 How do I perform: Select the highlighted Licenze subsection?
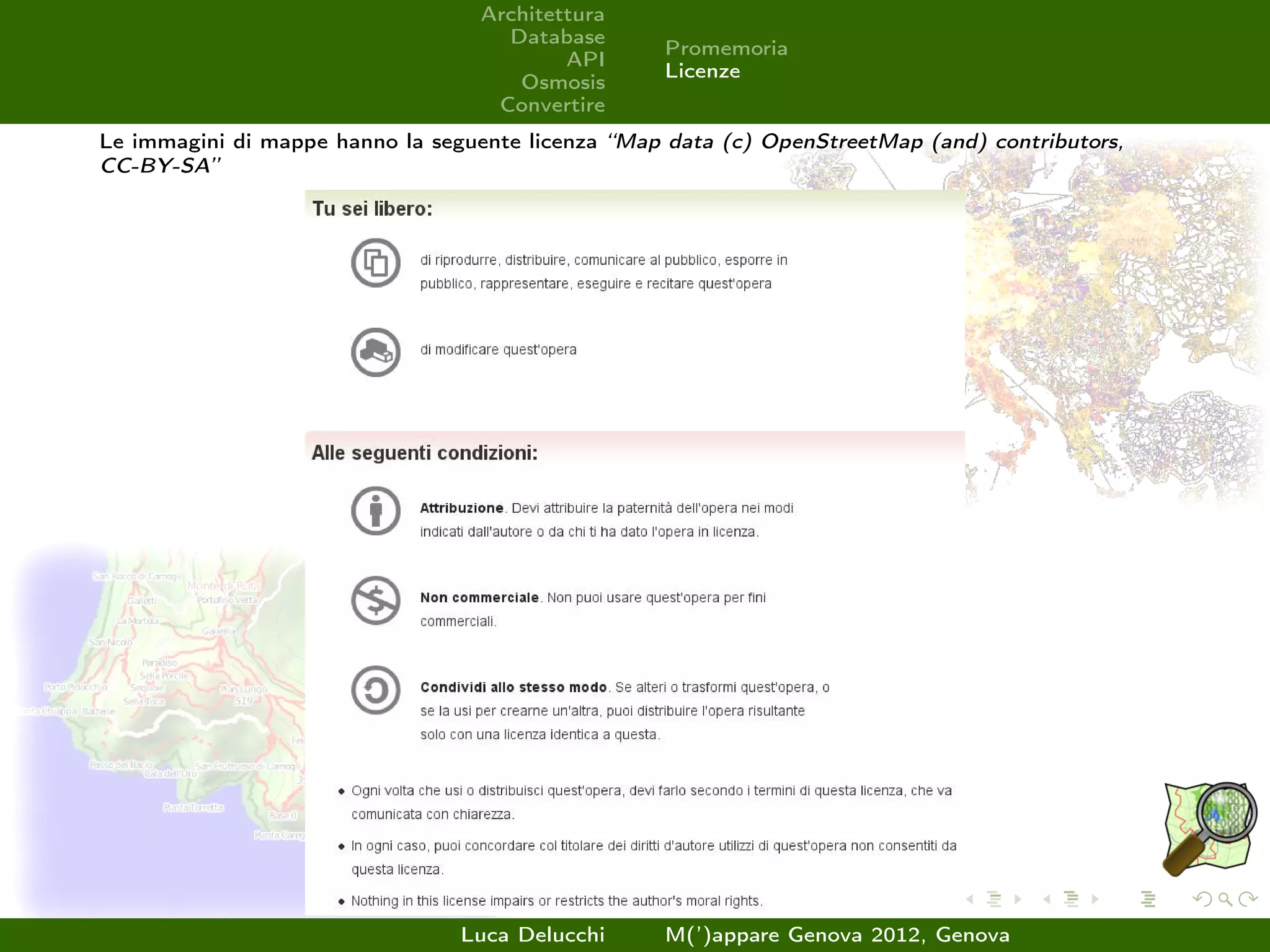click(x=703, y=71)
